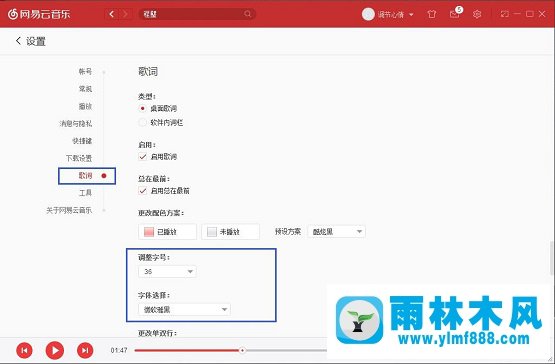
Task: Open the 微软雅黑 font dropdown
Action: pos(184,309)
